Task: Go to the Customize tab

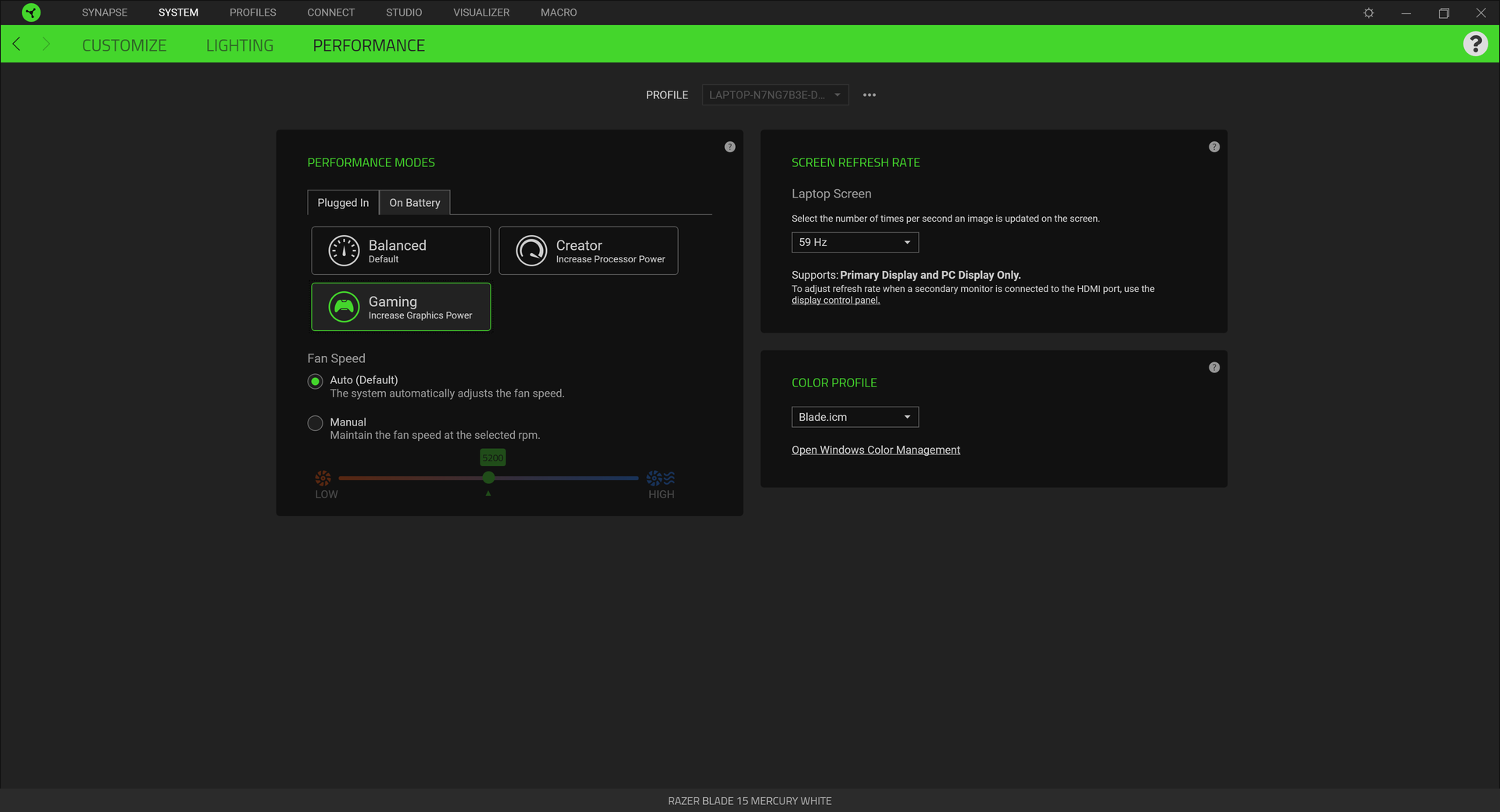Action: coord(124,45)
